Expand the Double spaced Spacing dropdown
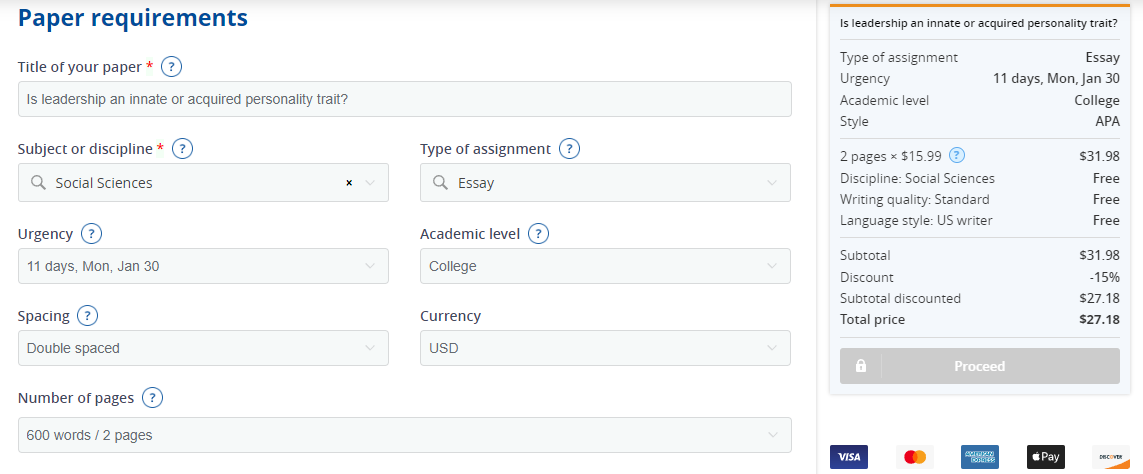The image size is (1143, 474). pyautogui.click(x=203, y=348)
